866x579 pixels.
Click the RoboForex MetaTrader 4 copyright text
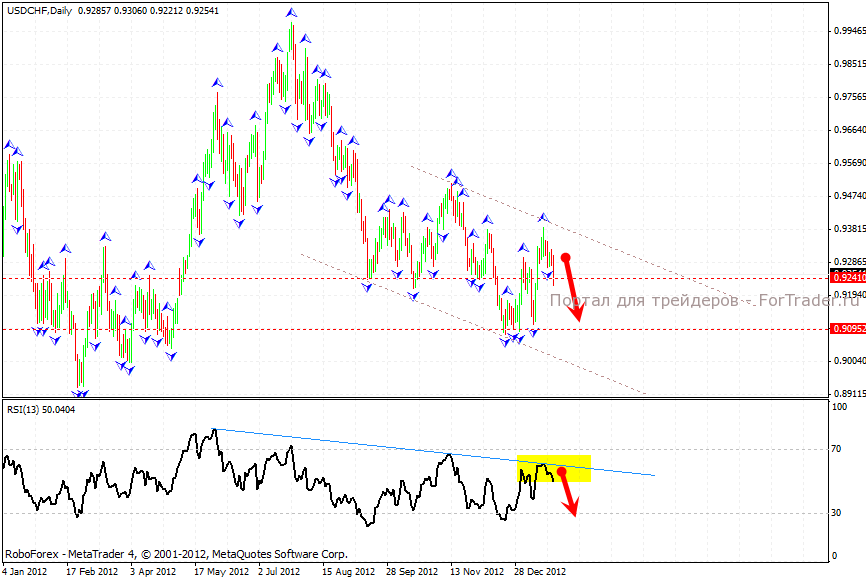click(x=176, y=553)
